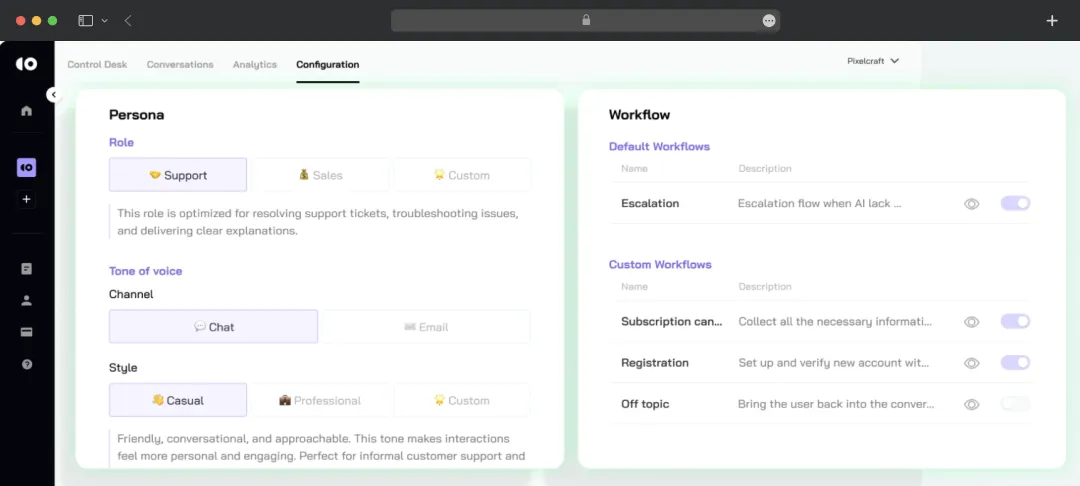
Task: Disable the Registration workflow switch
Action: tap(1015, 362)
